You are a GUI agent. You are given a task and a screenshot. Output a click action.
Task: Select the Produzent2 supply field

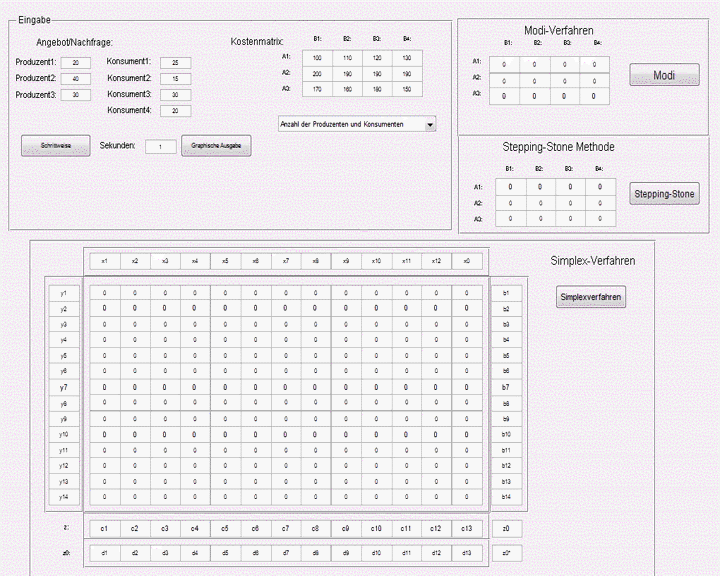point(76,79)
